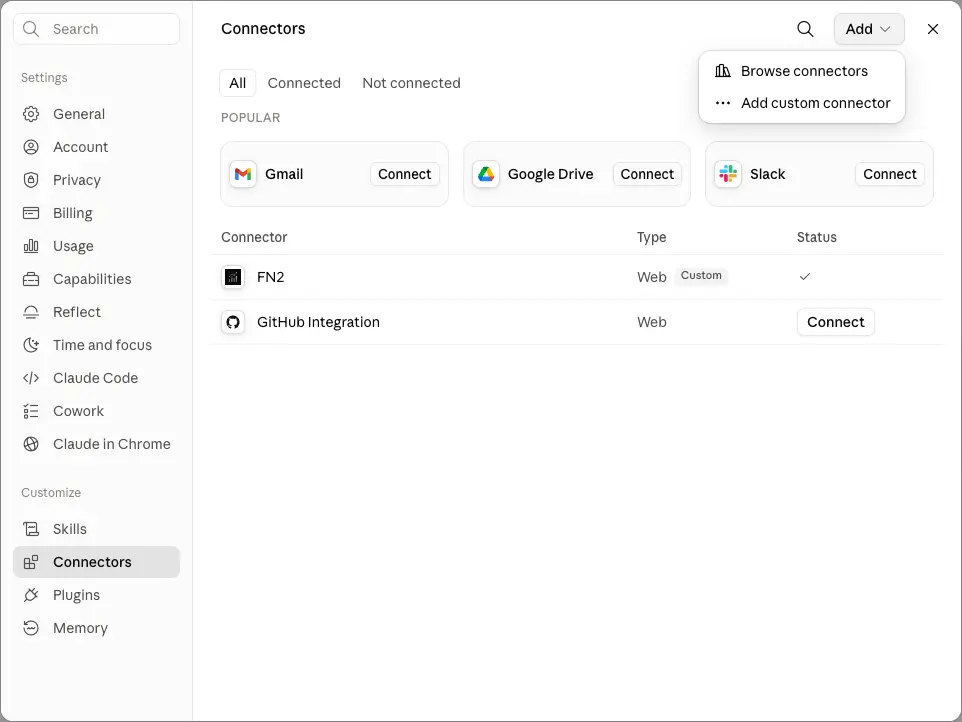Click the Time and focus moon icon
Viewport: 962px width, 722px height.
coord(31,345)
